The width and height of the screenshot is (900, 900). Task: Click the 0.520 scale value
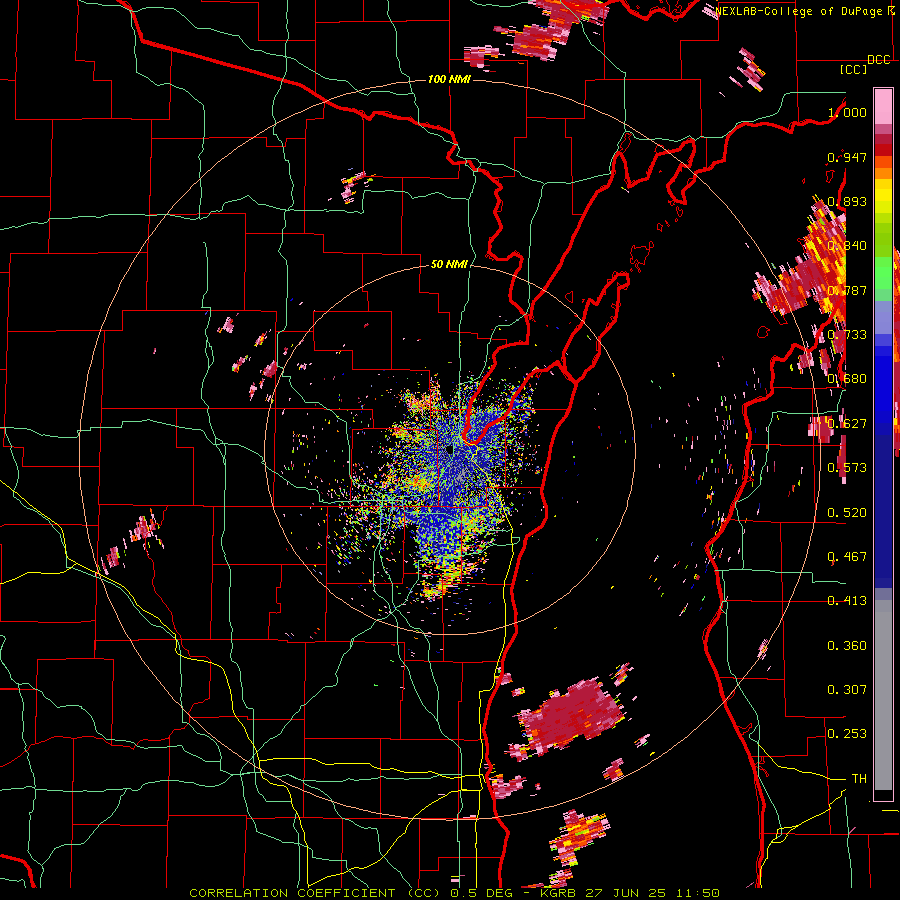[x=847, y=513]
